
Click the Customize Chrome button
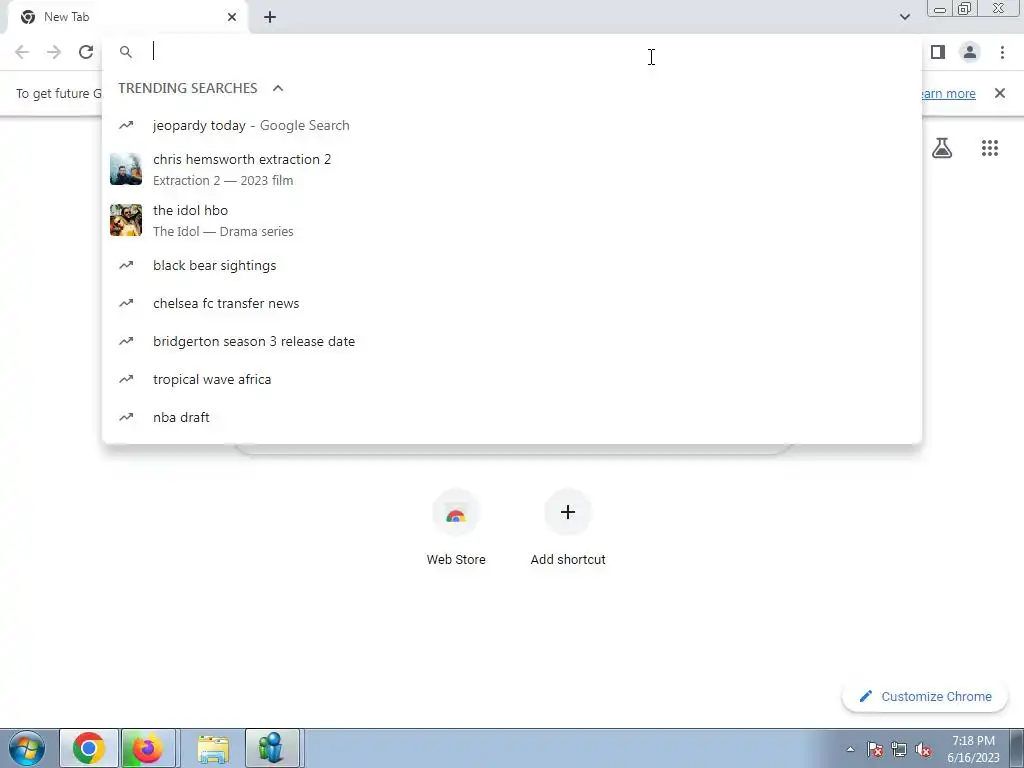click(927, 696)
